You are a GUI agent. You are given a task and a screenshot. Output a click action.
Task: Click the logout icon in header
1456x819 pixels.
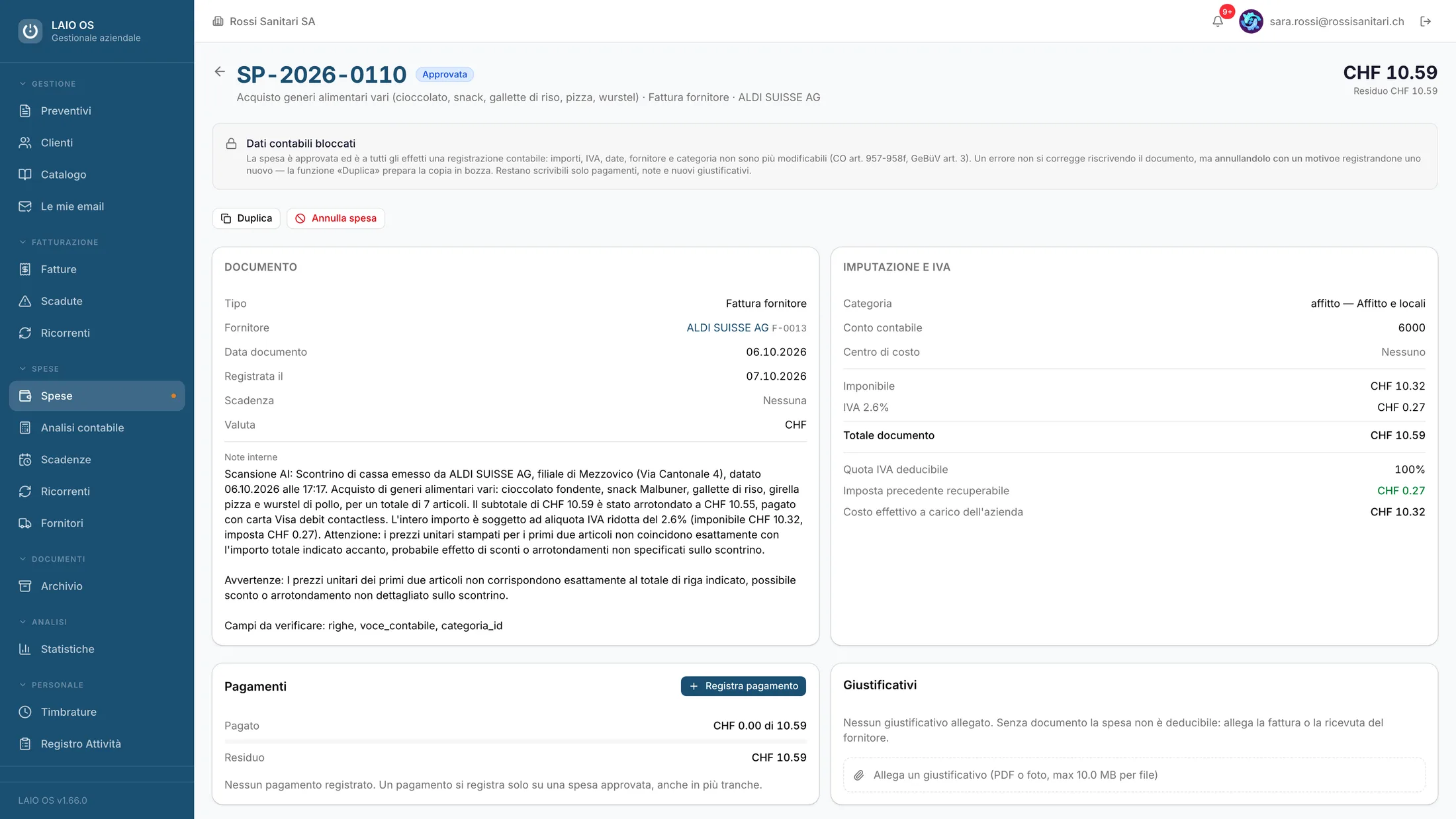[1426, 21]
